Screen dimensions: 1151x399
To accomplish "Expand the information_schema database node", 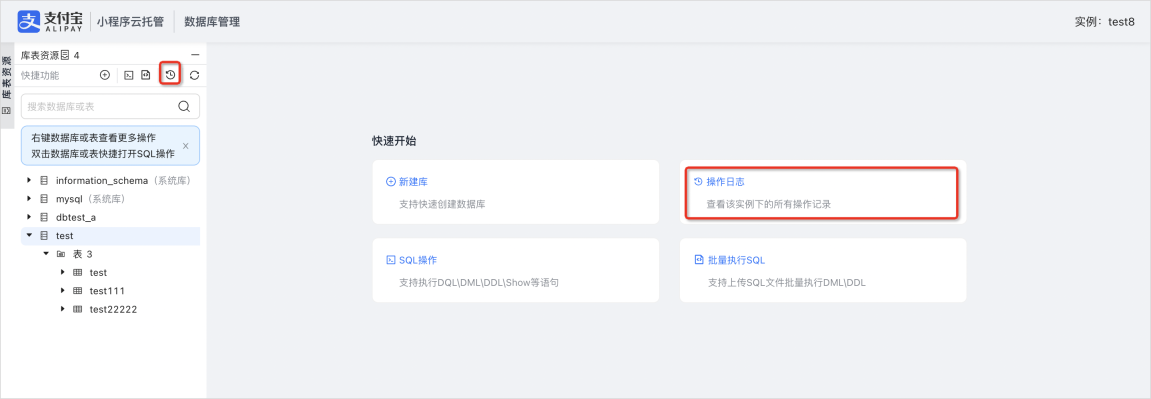I will (29, 180).
